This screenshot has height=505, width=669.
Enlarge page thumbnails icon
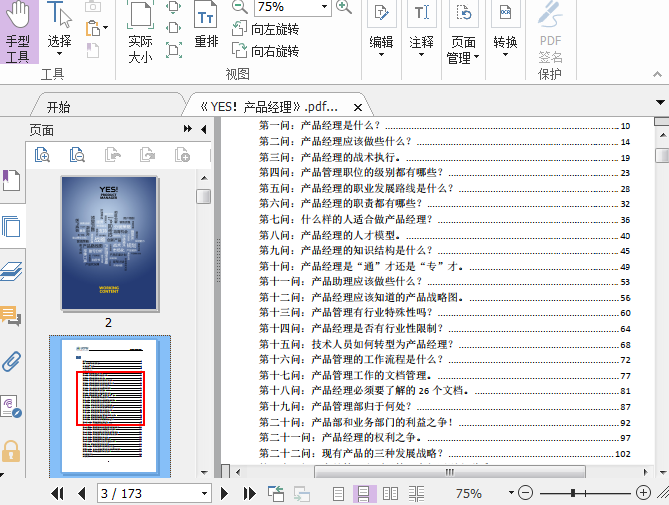click(42, 155)
